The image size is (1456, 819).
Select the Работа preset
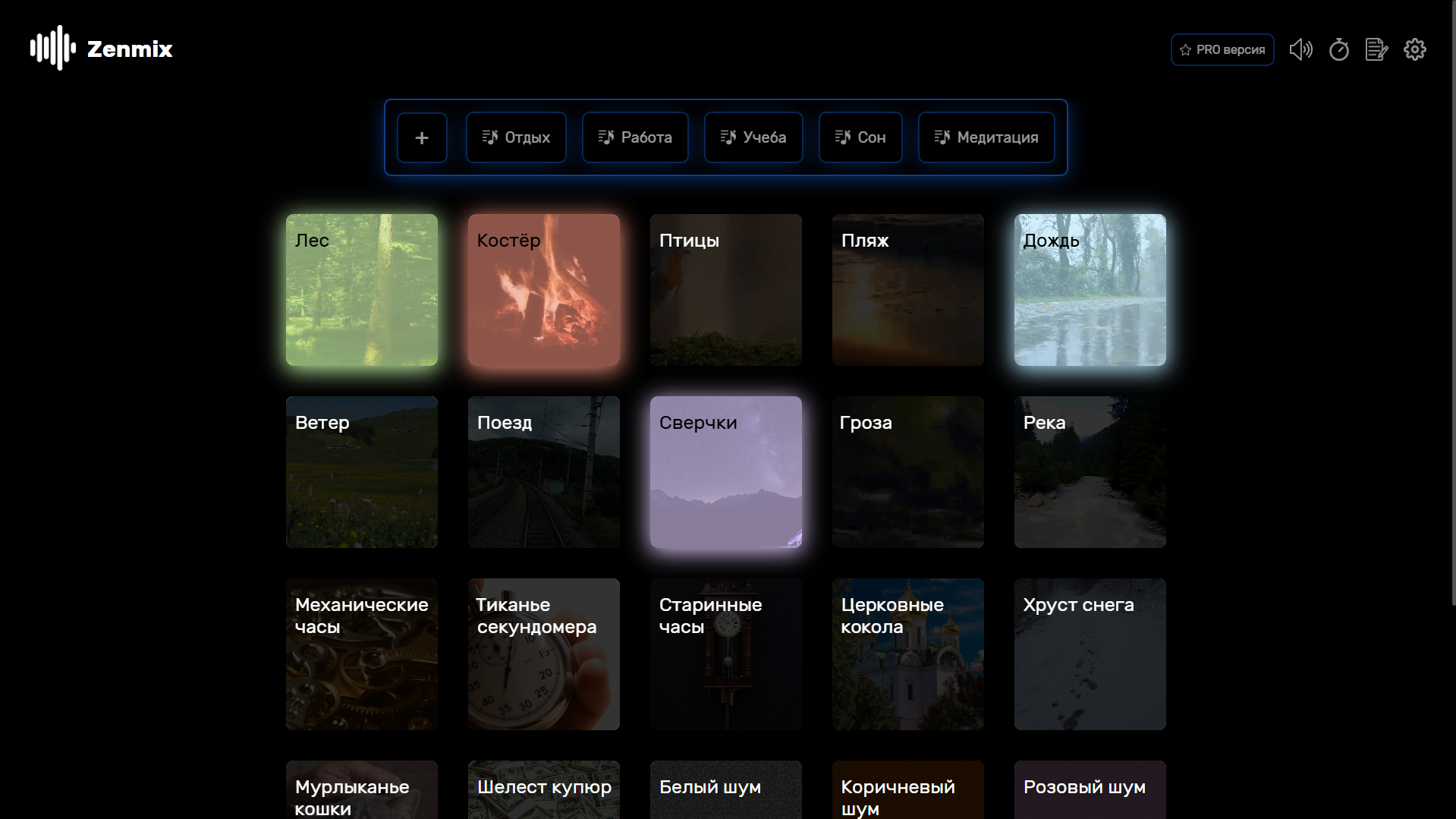click(x=635, y=137)
